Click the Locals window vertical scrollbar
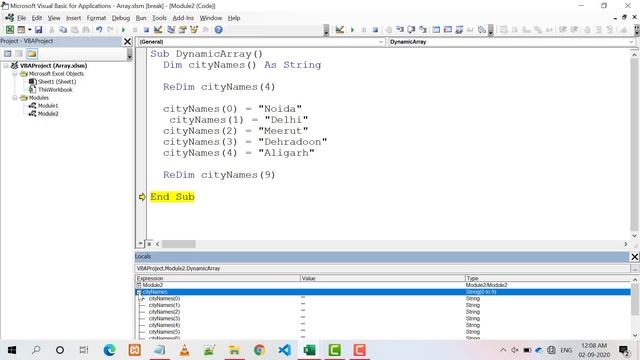This screenshot has width=640, height=360. 635,300
